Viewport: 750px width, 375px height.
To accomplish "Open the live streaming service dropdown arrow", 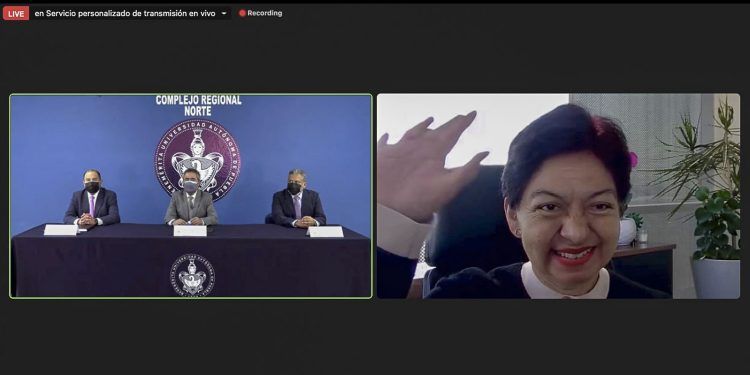I will tap(224, 13).
